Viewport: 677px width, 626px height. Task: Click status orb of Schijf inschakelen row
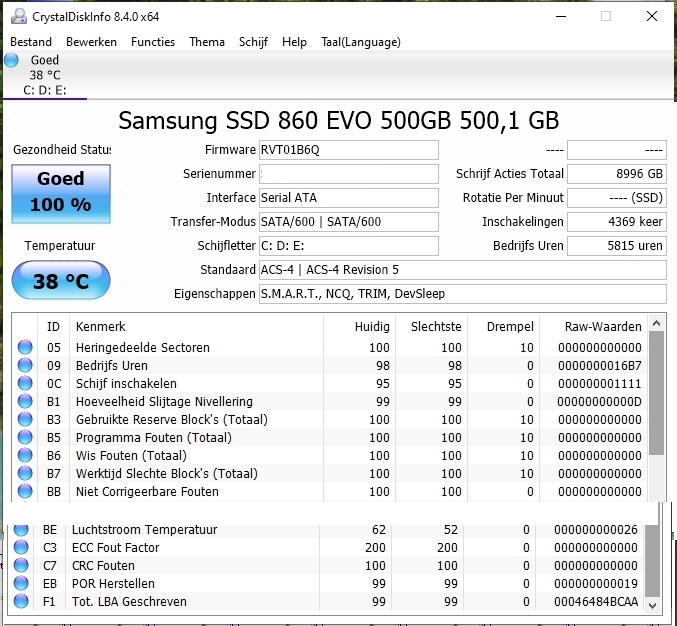pyautogui.click(x=25, y=383)
